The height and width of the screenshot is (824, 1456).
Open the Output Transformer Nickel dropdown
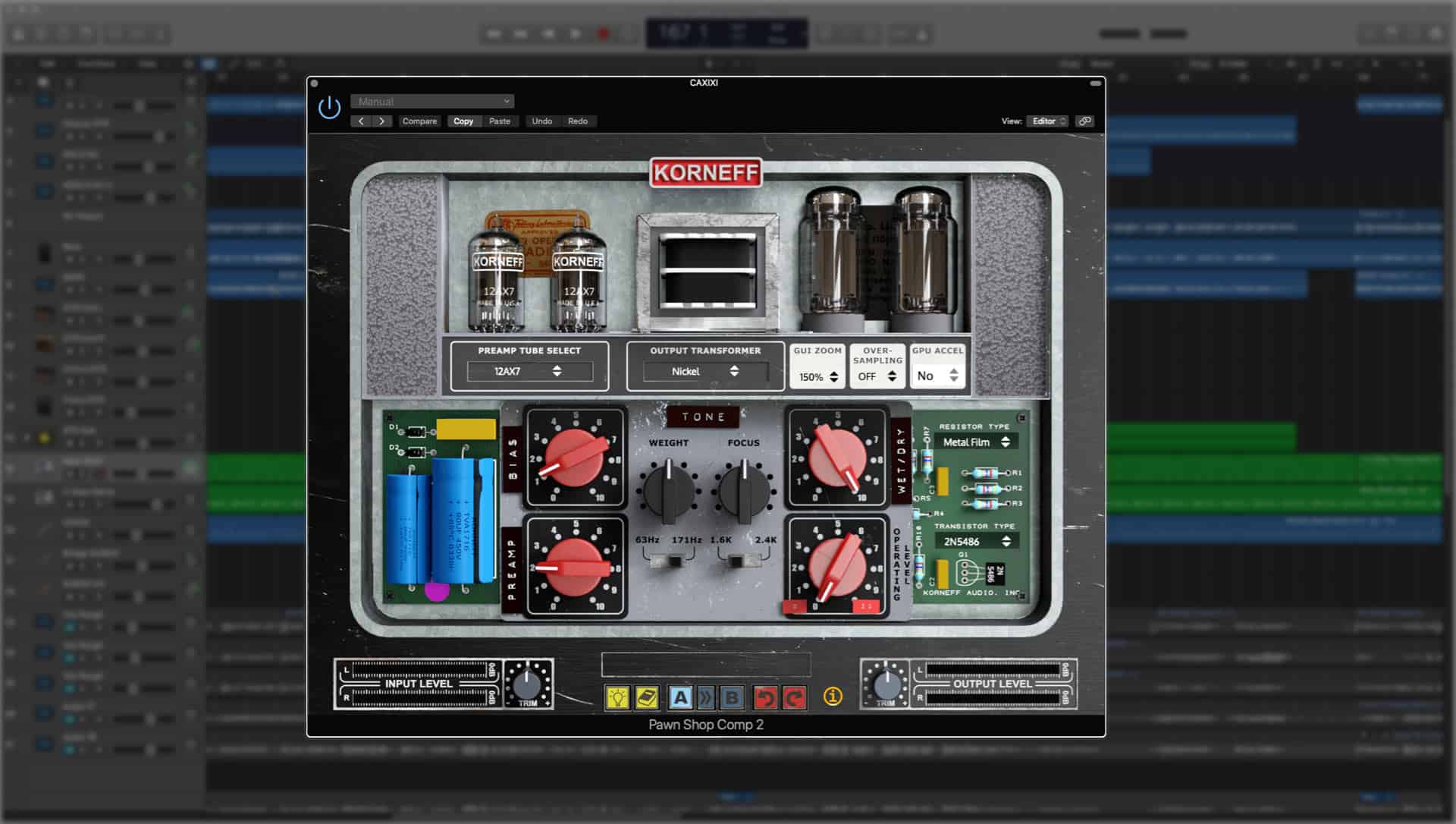(705, 371)
